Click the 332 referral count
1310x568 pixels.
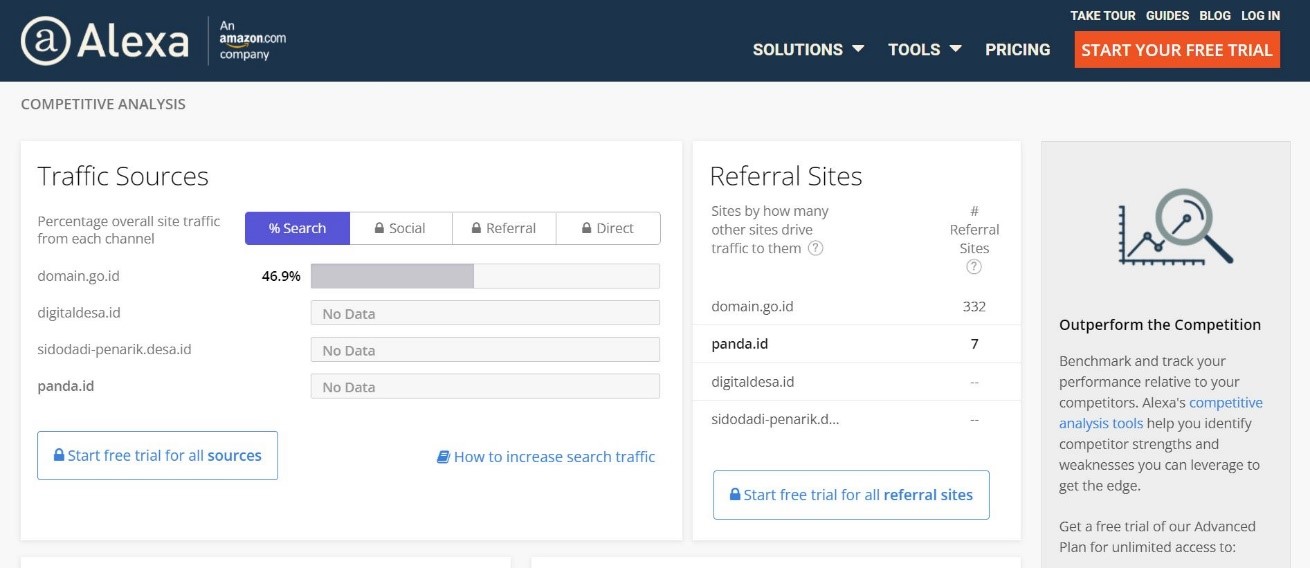[x=974, y=306]
